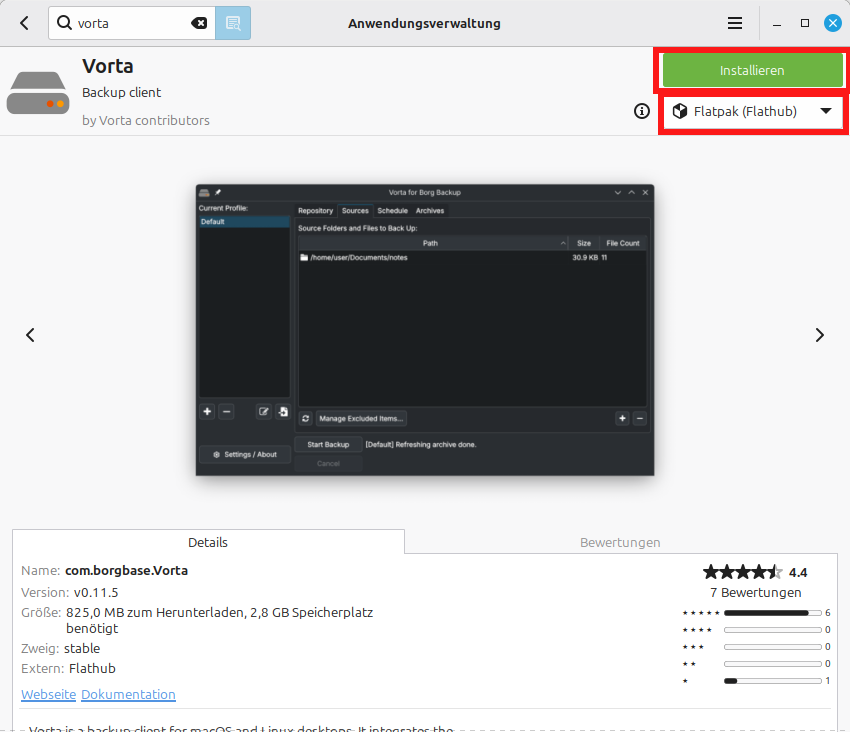Image resolution: width=850 pixels, height=732 pixels.
Task: Enlarge the Vorta screenshot preview
Action: click(x=425, y=330)
